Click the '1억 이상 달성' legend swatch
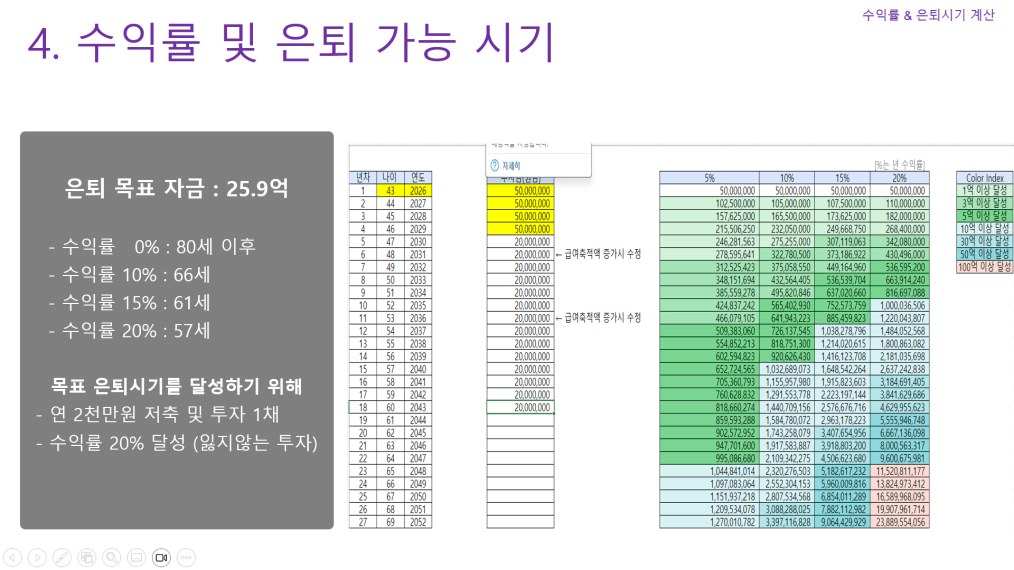 pos(985,190)
